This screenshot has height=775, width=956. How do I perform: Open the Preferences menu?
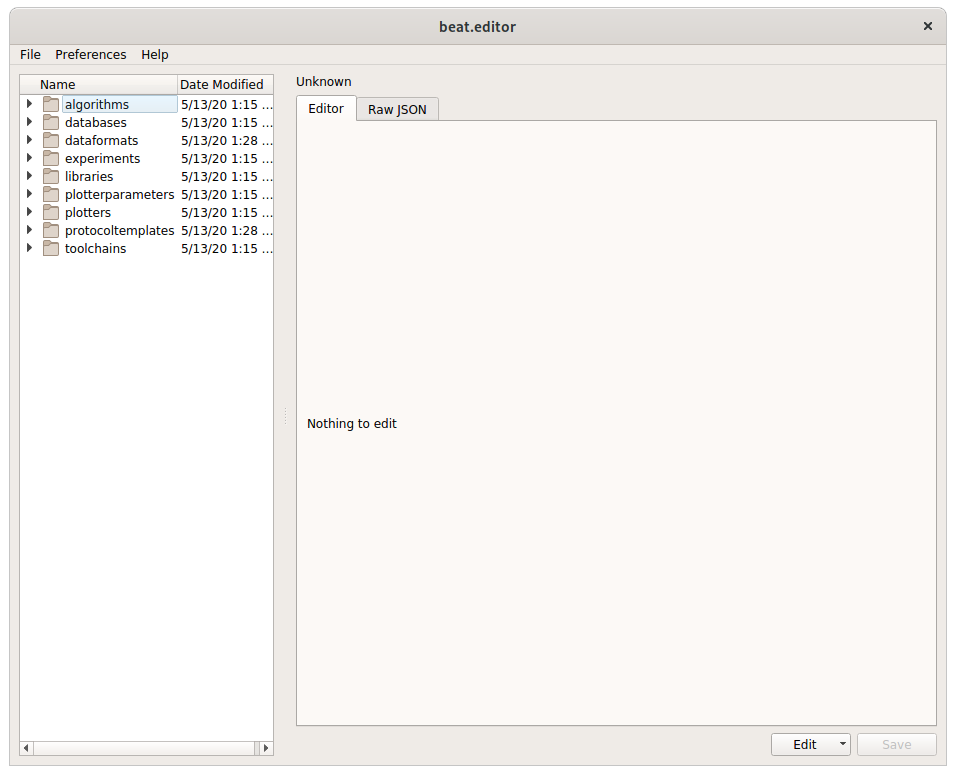pos(91,54)
